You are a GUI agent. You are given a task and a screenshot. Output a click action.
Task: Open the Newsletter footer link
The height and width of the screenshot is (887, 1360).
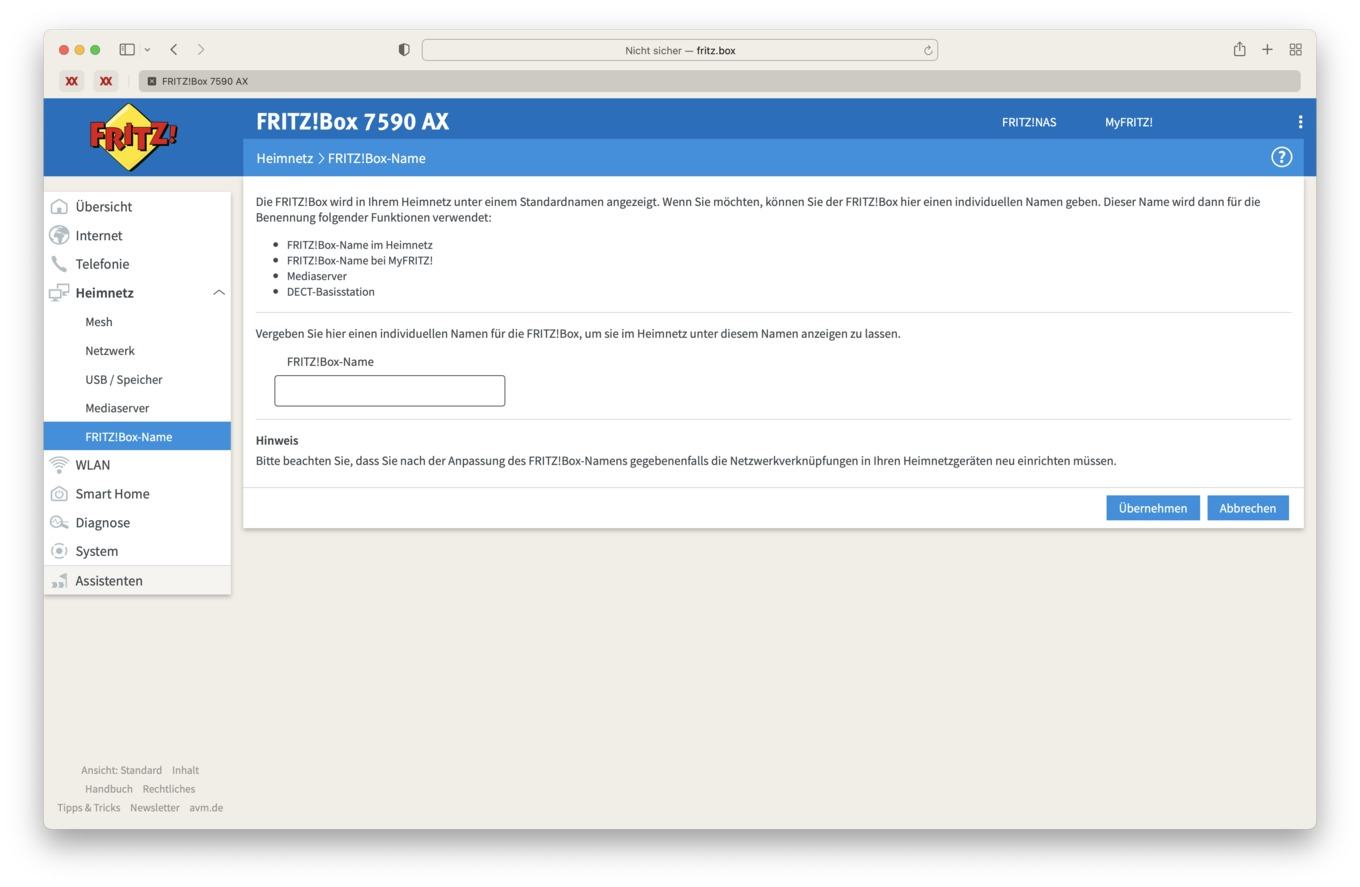pyautogui.click(x=155, y=808)
